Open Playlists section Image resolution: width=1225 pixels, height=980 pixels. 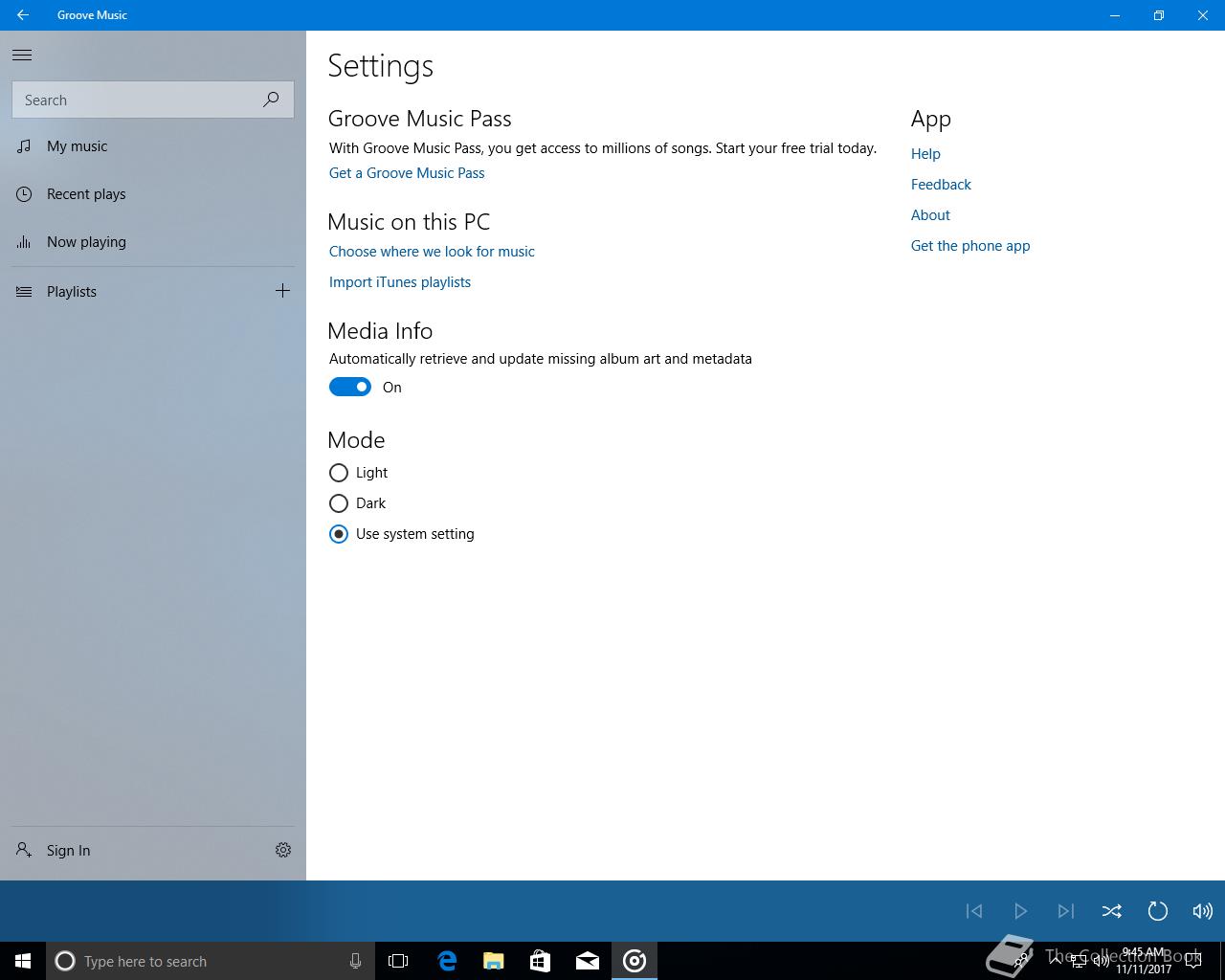[x=134, y=292]
